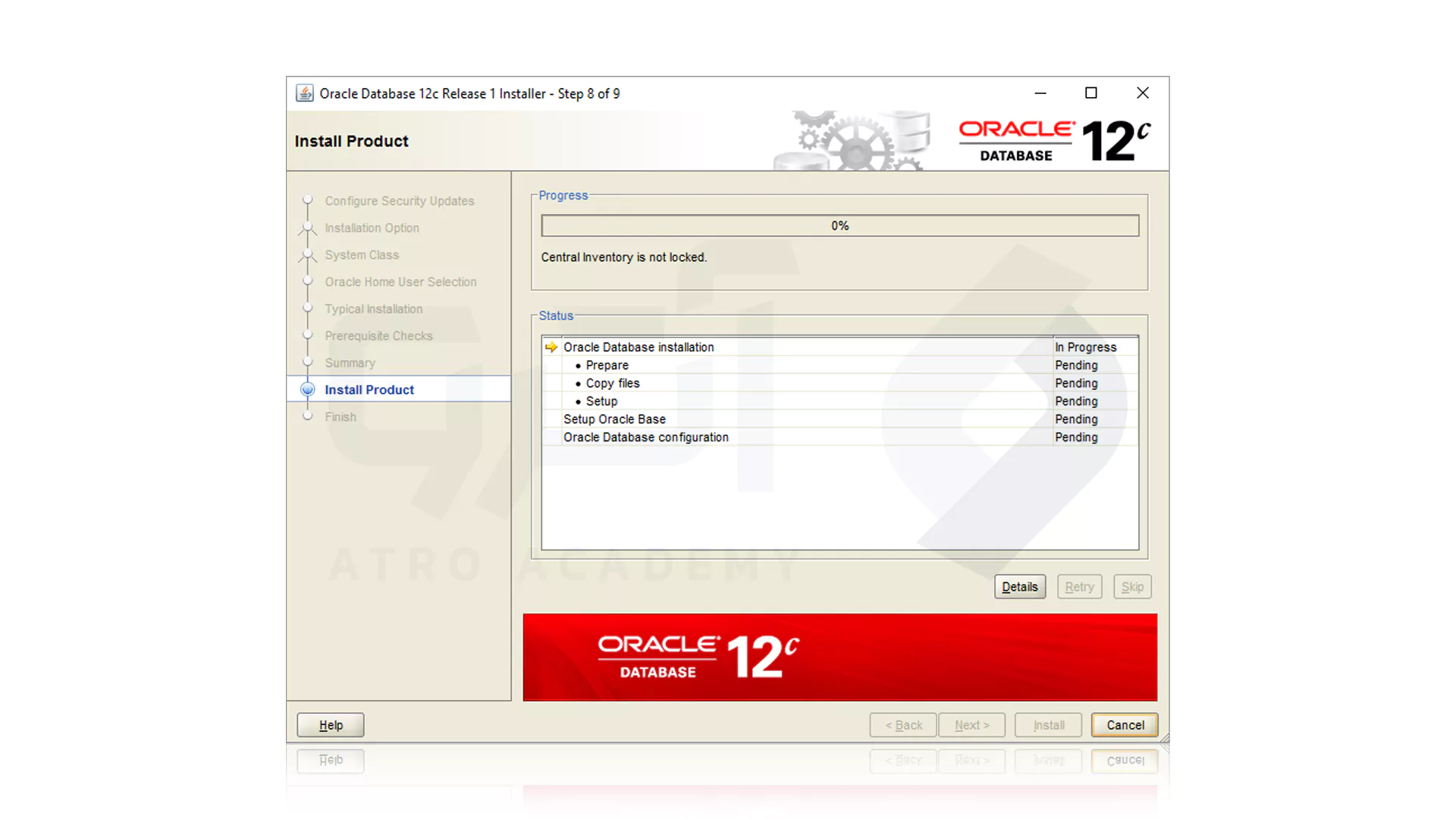1456x819 pixels.
Task: Open the Oracle Home User Selection step
Action: coord(400,281)
